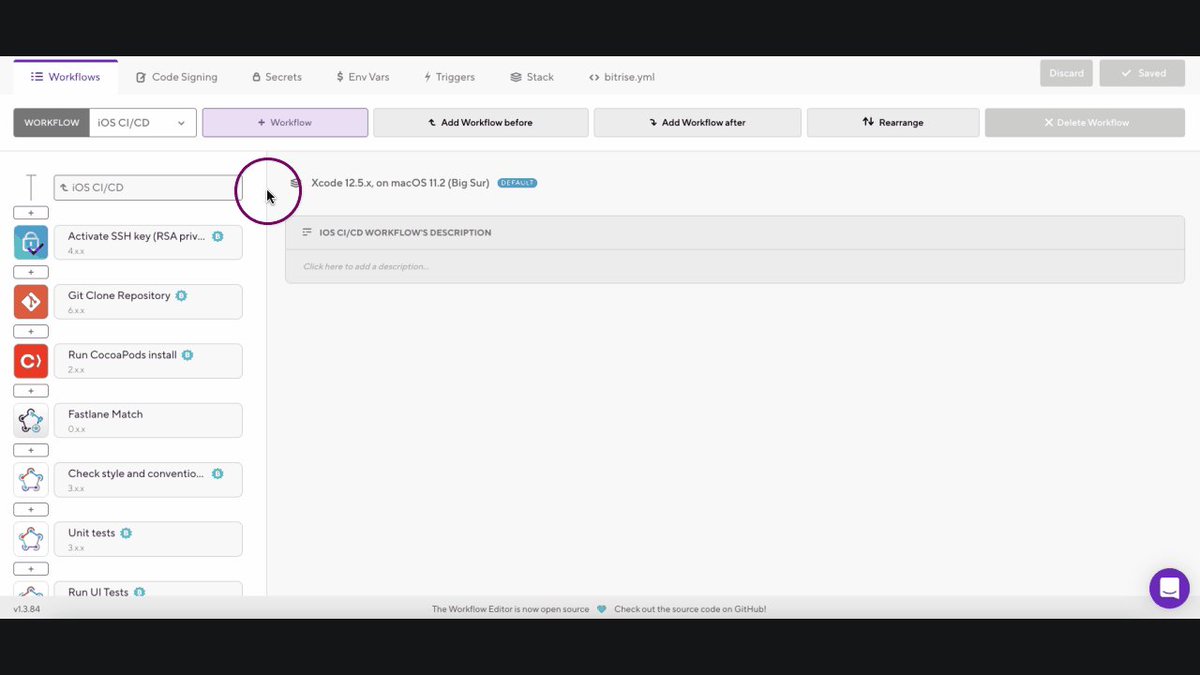Click the verified badge on Git Clone Repository
The width and height of the screenshot is (1200, 675).
(181, 296)
